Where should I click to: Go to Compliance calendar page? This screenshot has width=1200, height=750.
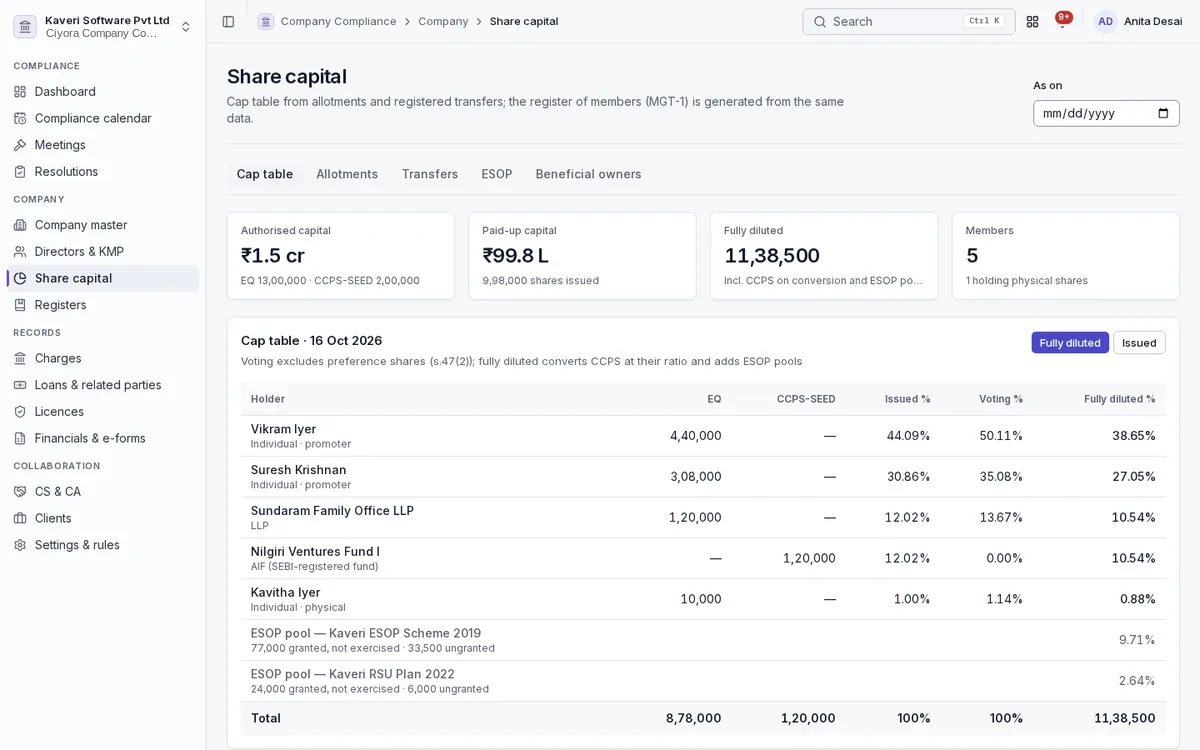point(103,118)
